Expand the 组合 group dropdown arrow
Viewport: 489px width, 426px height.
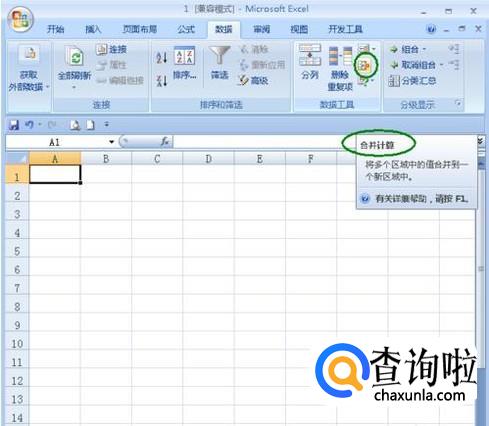[424, 49]
